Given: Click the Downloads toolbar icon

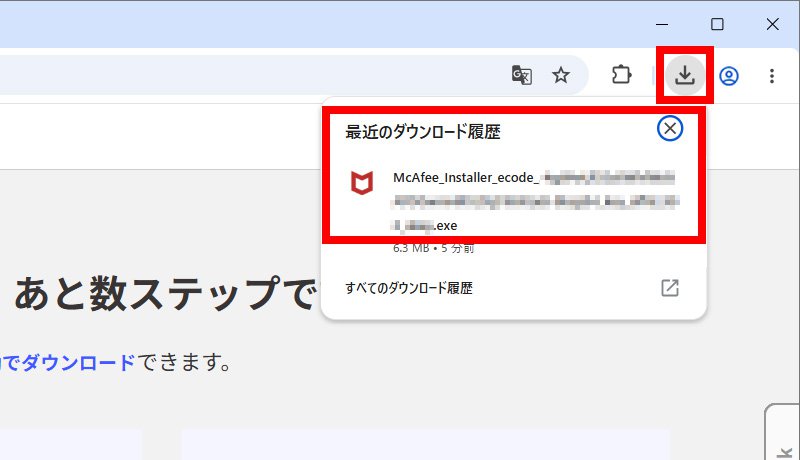Looking at the screenshot, I should (x=685, y=75).
